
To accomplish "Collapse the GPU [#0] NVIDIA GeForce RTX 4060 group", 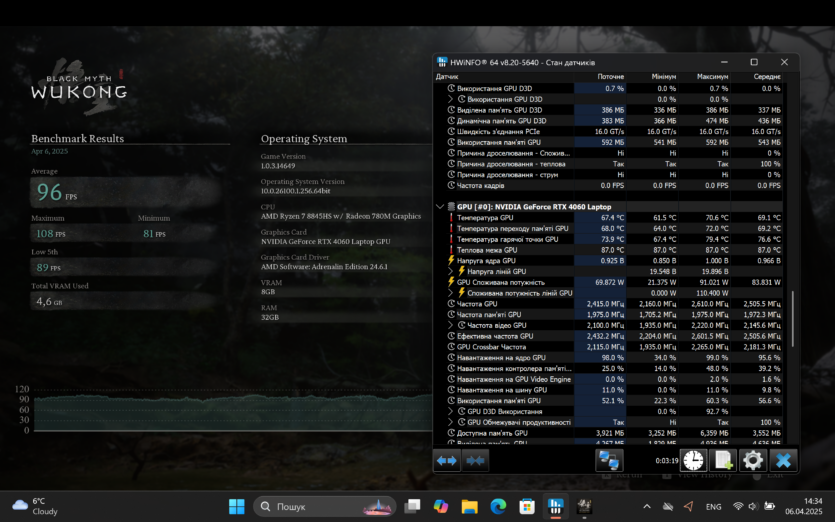I will tap(440, 207).
